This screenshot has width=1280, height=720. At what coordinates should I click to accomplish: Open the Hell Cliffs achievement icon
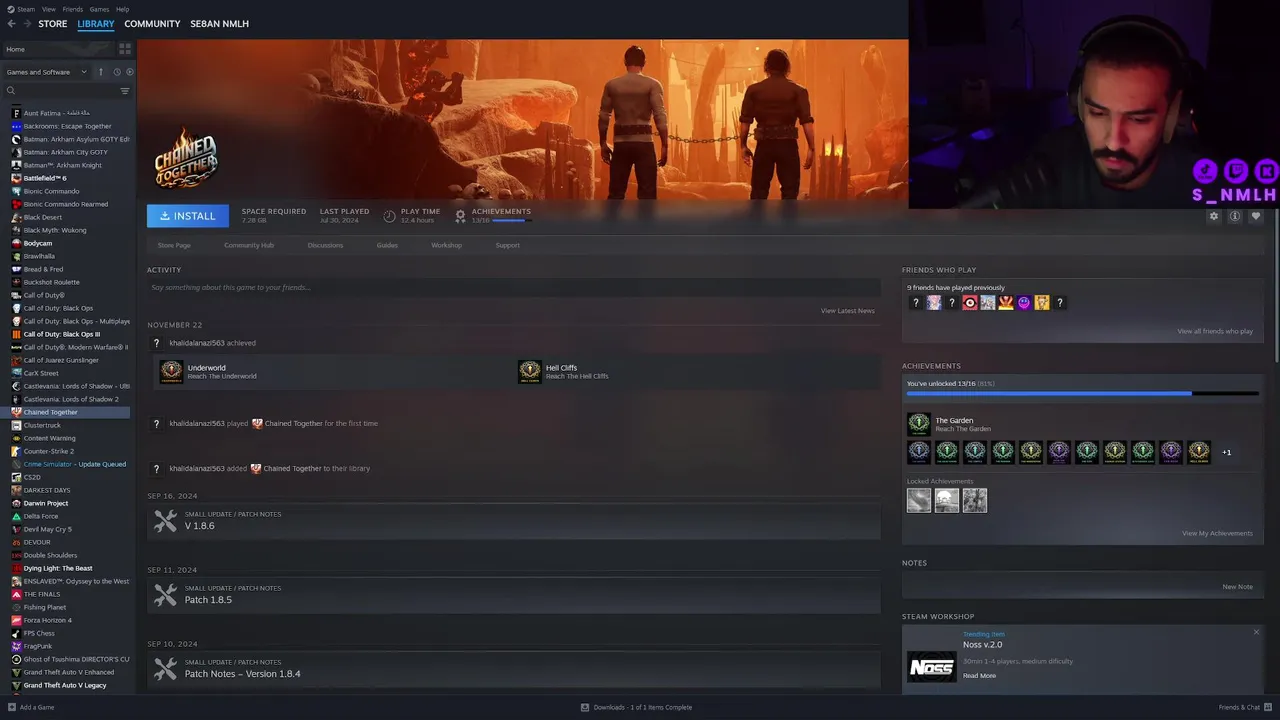pos(530,372)
